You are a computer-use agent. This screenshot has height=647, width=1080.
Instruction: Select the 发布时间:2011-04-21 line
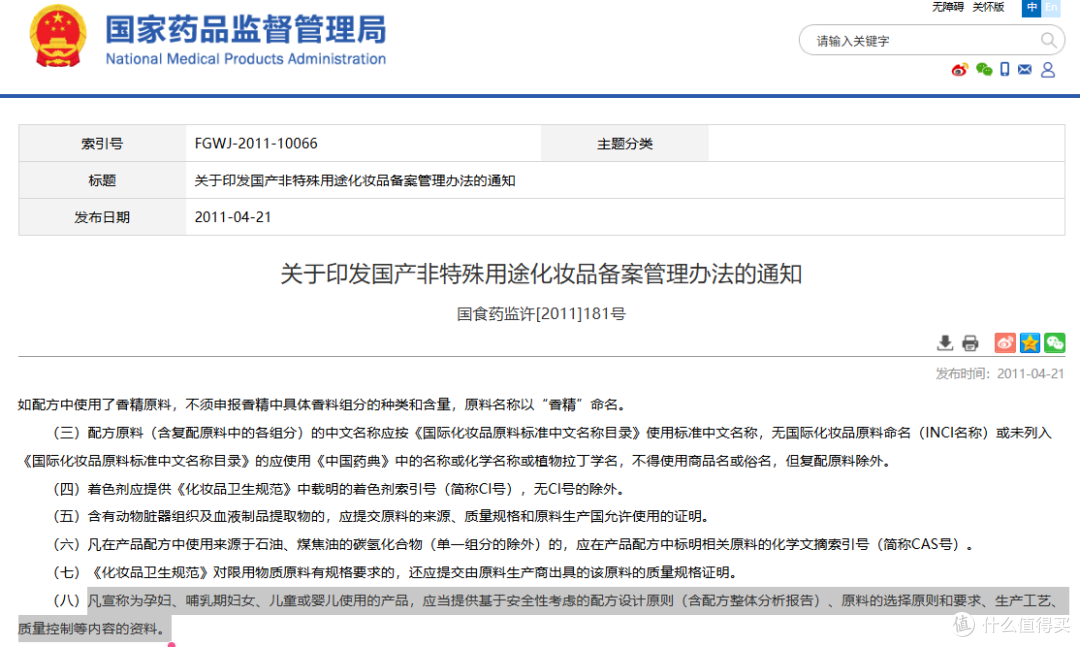pyautogui.click(x=999, y=373)
